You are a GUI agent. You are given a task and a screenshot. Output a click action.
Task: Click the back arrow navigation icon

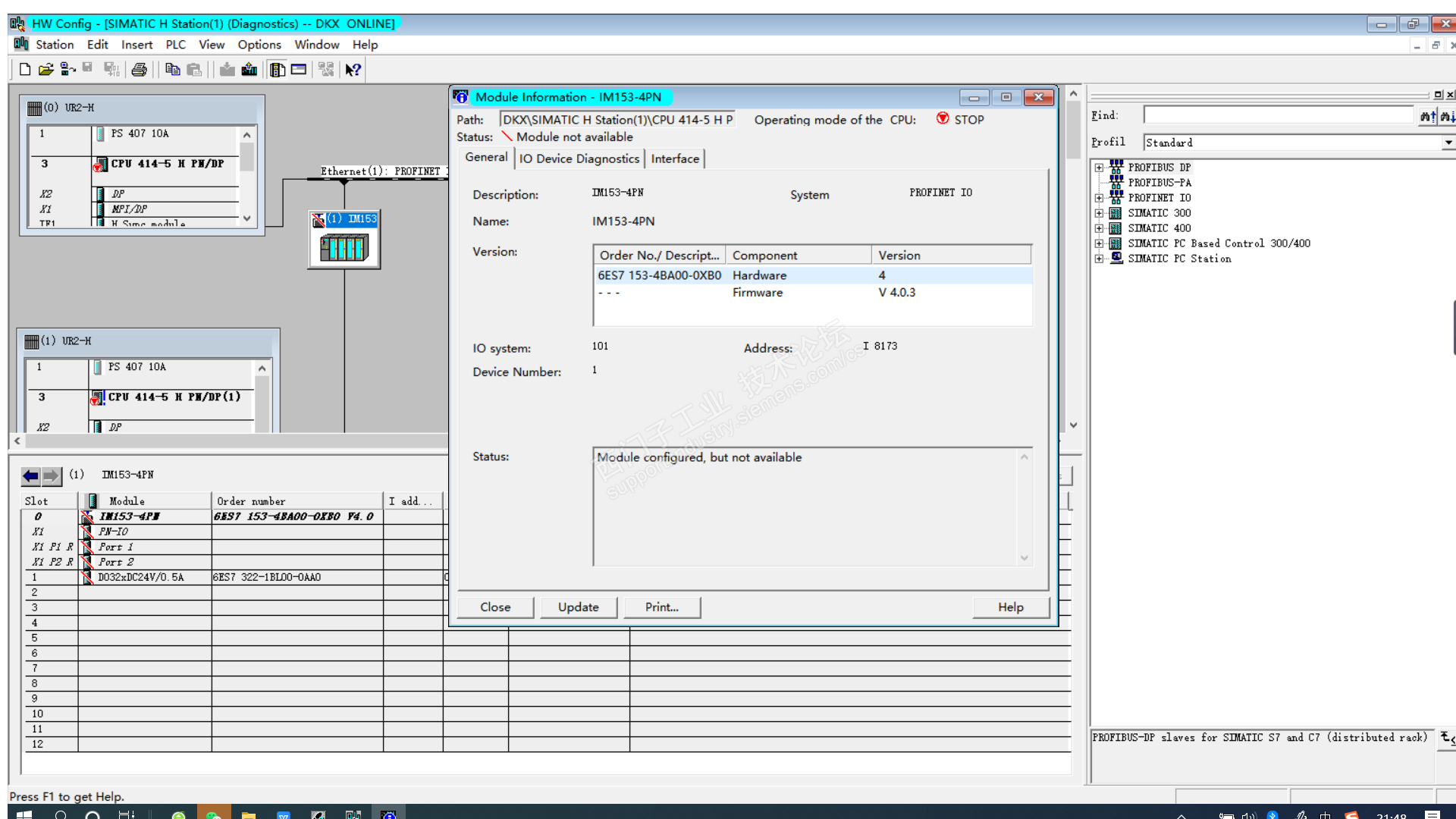[30, 475]
